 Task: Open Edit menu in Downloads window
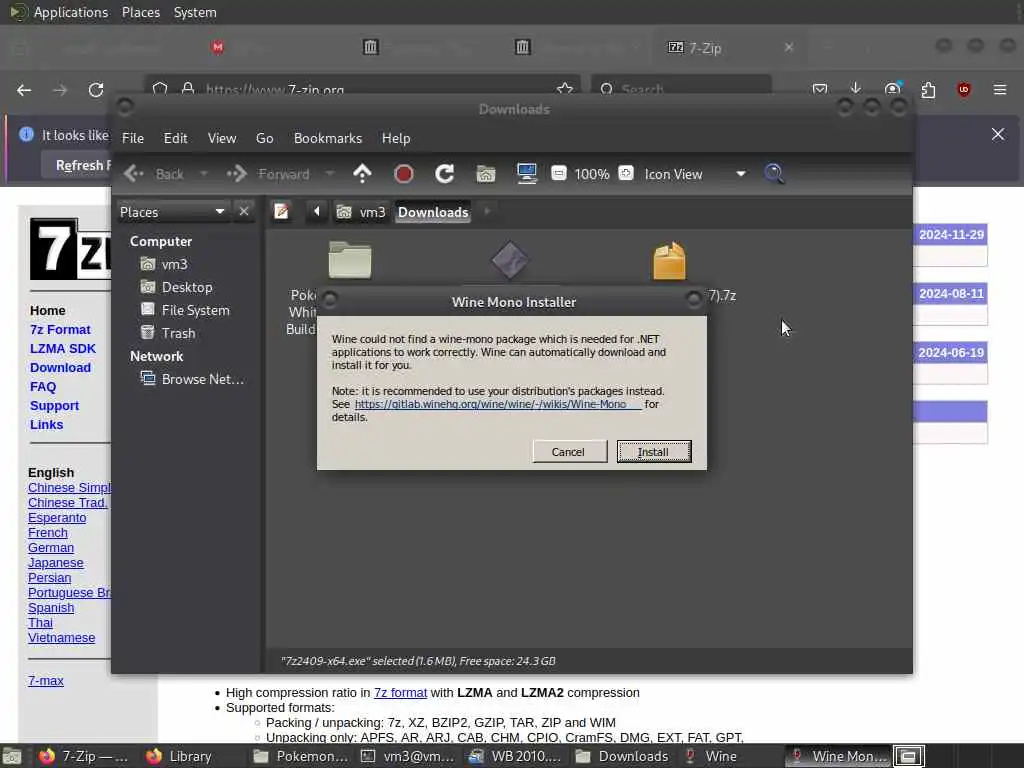click(x=175, y=138)
